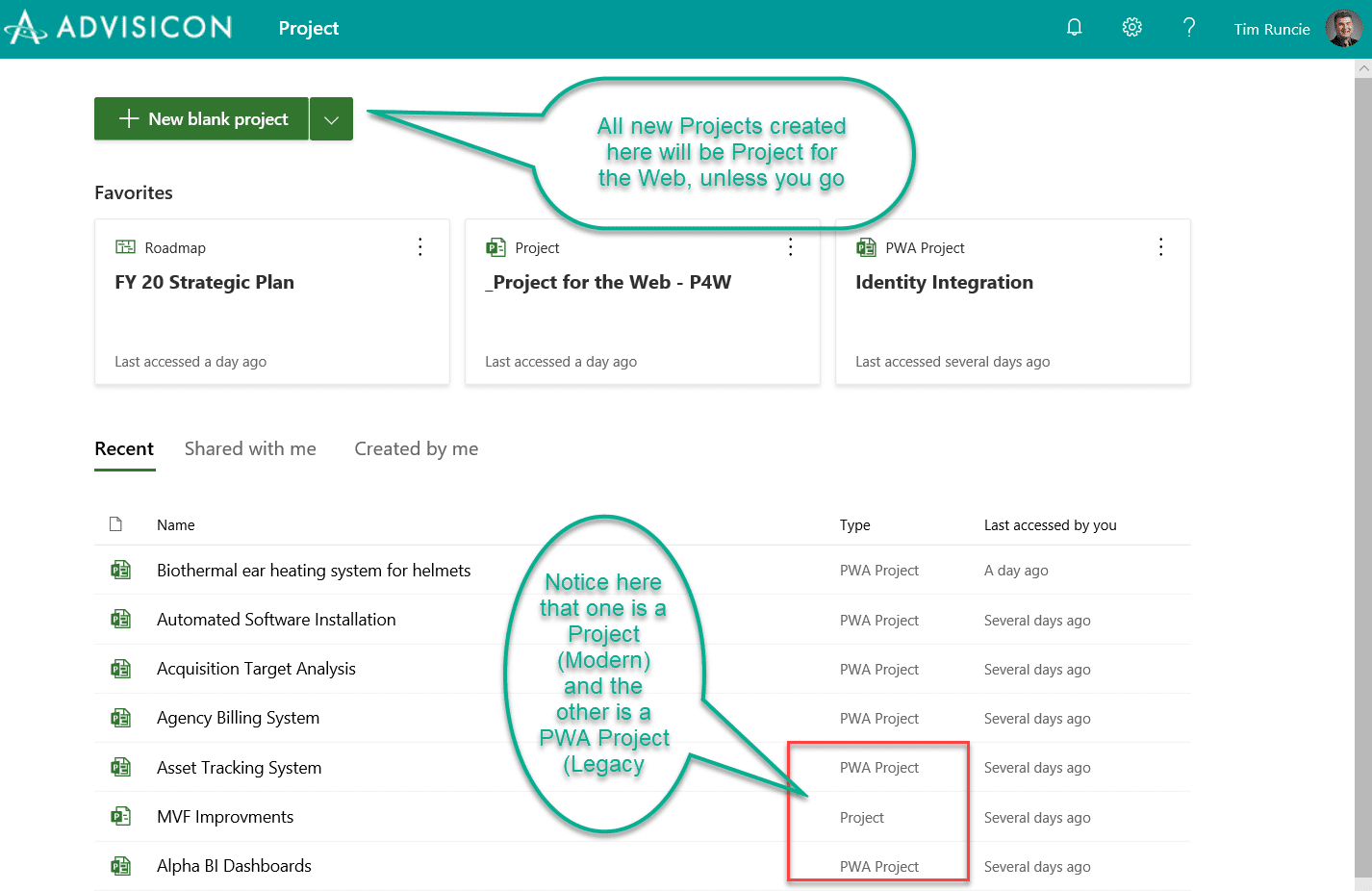1372x891 pixels.
Task: Switch to the Shared with me tab
Action: [x=250, y=449]
